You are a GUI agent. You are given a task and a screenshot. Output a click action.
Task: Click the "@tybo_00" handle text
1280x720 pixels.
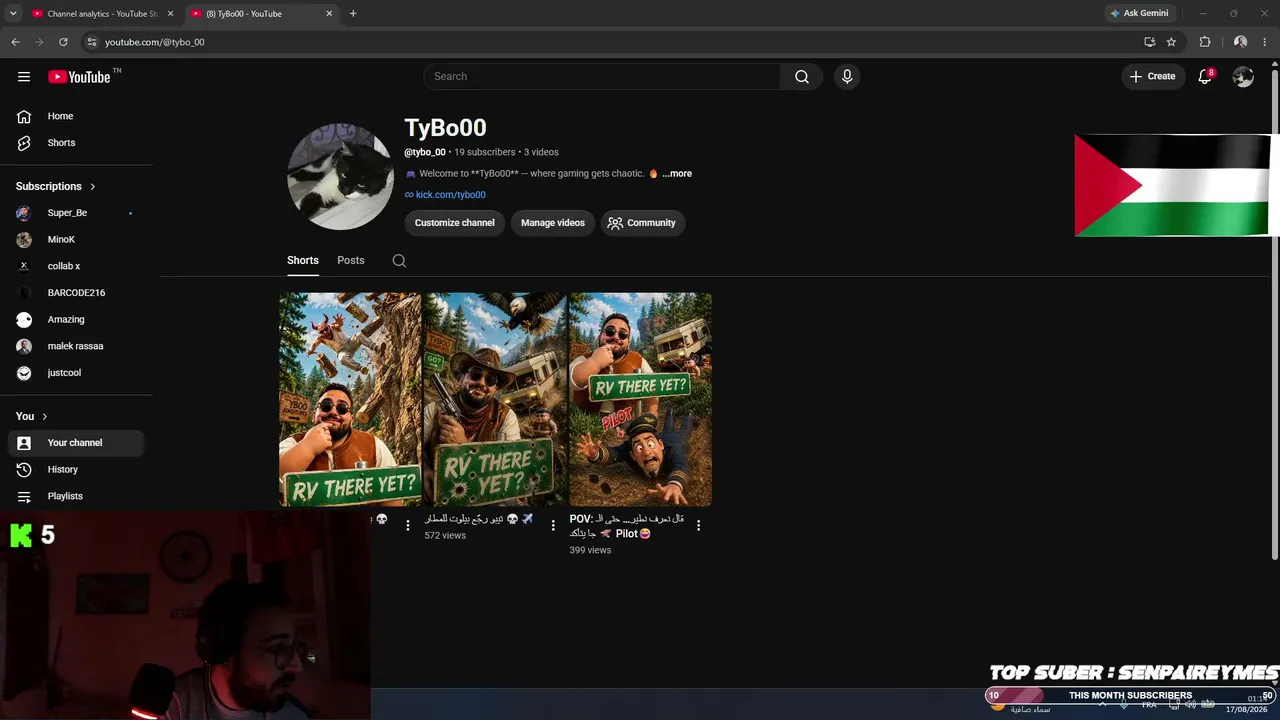click(425, 152)
